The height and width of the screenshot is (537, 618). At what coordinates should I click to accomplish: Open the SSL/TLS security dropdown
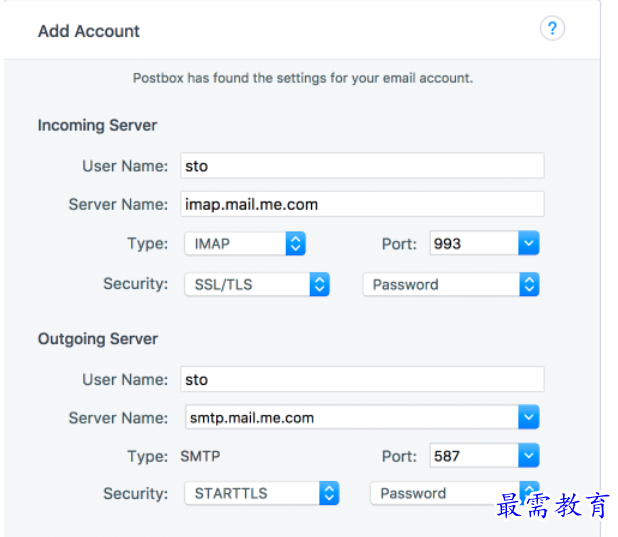tap(257, 284)
